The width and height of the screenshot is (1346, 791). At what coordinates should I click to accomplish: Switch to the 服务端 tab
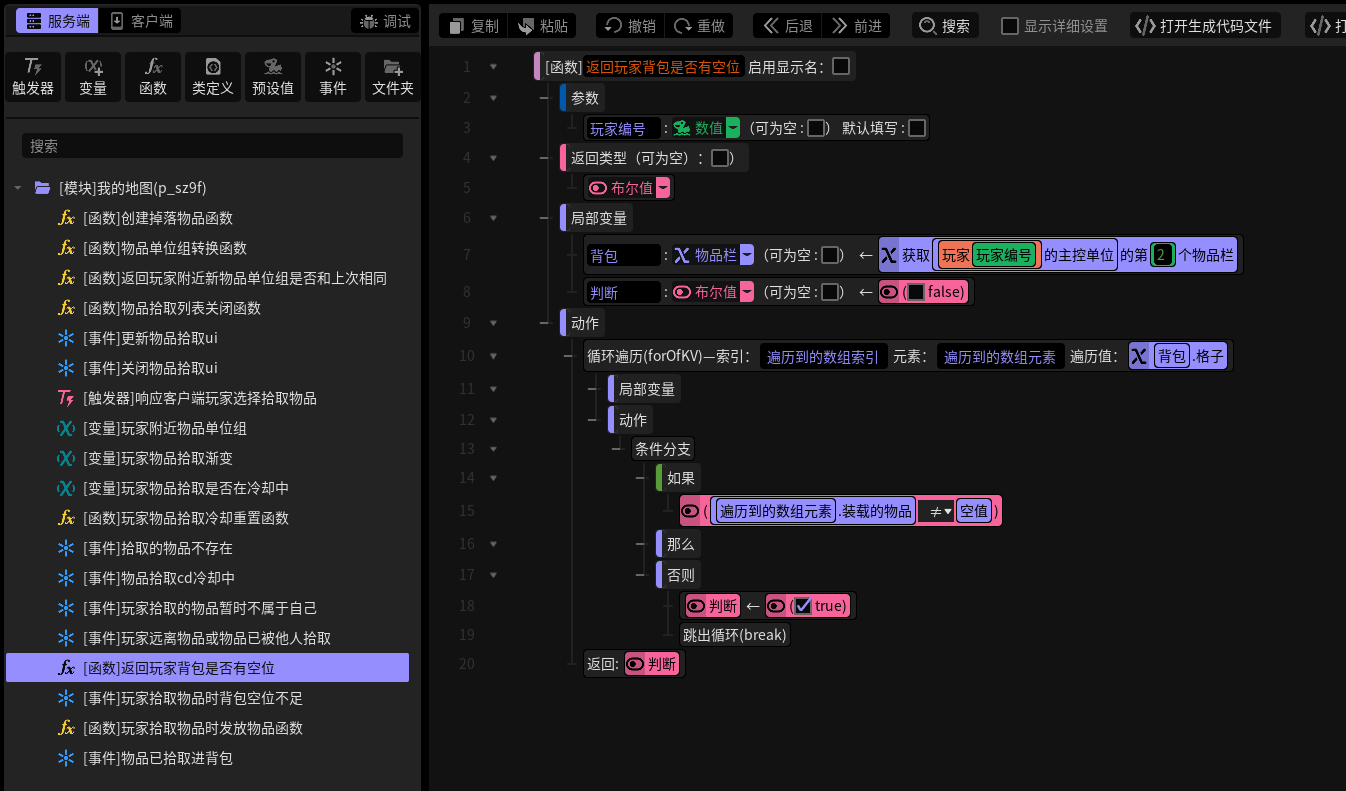57,21
